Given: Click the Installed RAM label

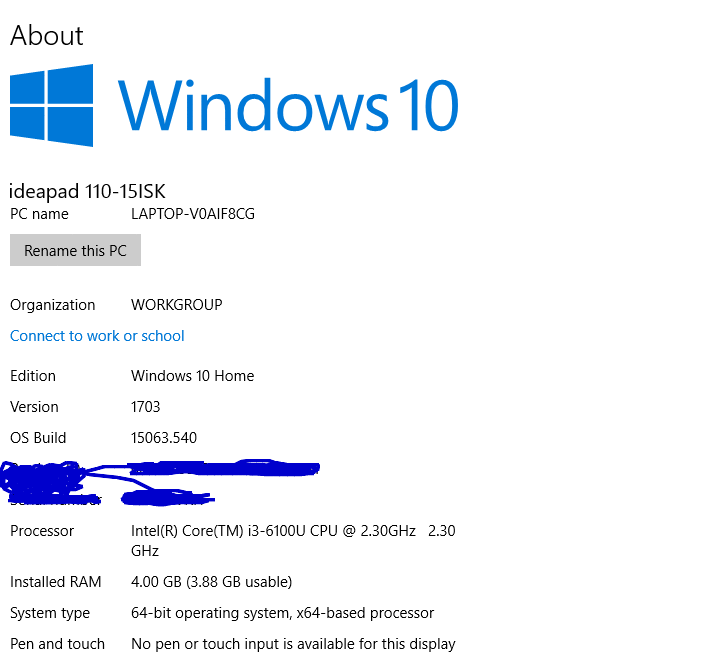Looking at the screenshot, I should (x=56, y=582).
